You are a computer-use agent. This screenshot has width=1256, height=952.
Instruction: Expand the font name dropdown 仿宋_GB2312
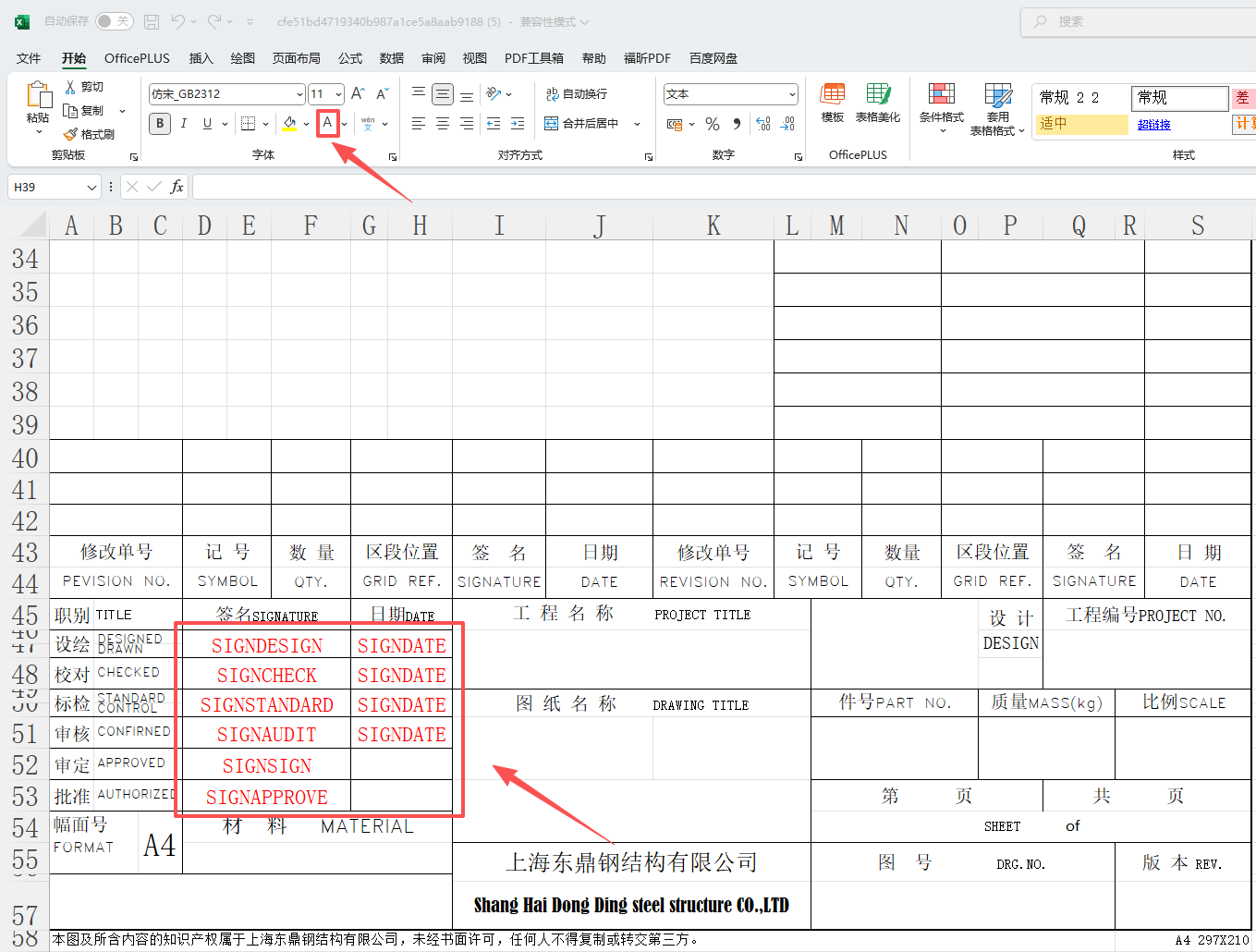pos(299,94)
